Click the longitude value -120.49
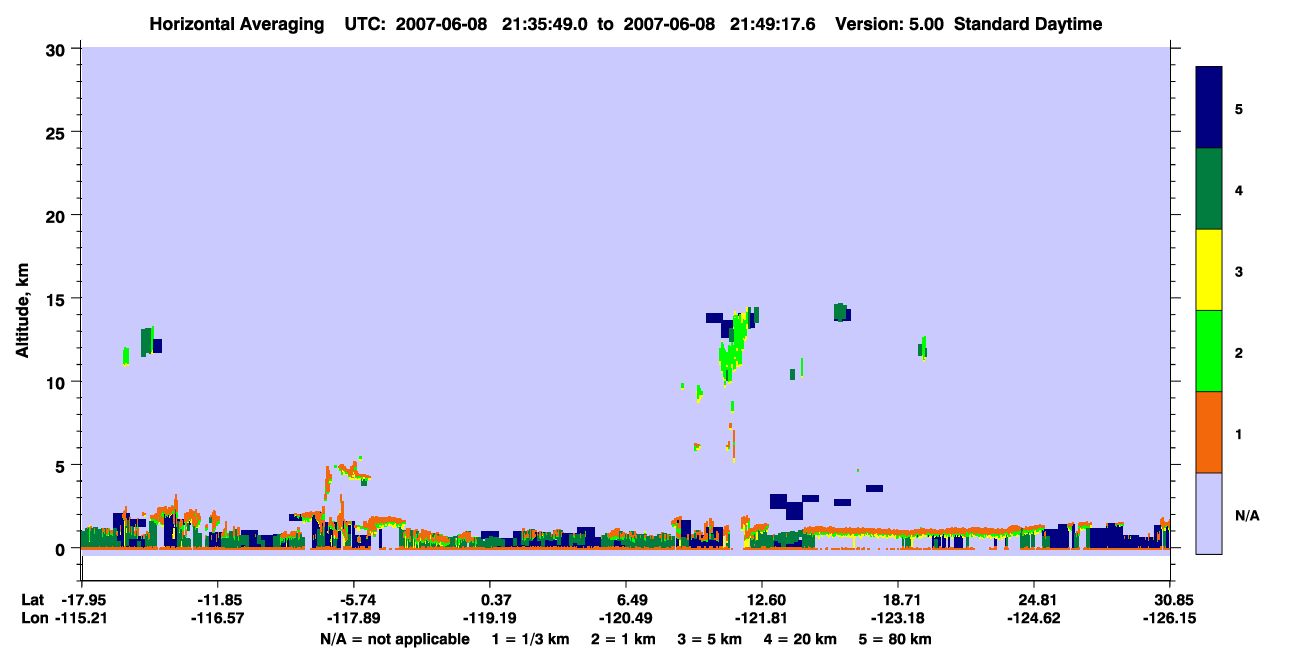The width and height of the screenshot is (1300, 667). click(626, 619)
